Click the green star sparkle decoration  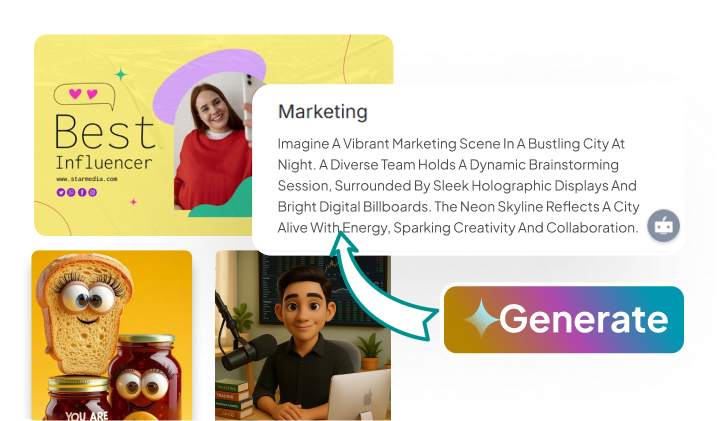[x=121, y=74]
